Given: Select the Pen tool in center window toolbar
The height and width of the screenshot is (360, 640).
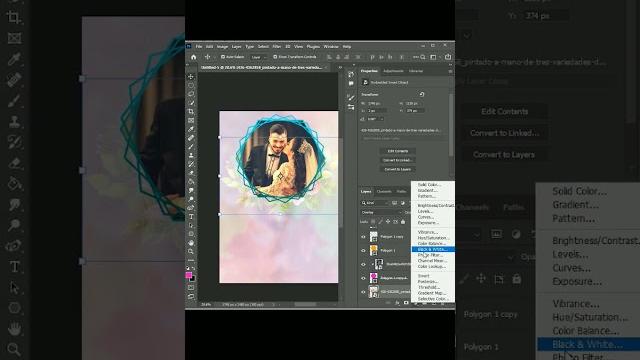Looking at the screenshot, I should pos(191,208).
